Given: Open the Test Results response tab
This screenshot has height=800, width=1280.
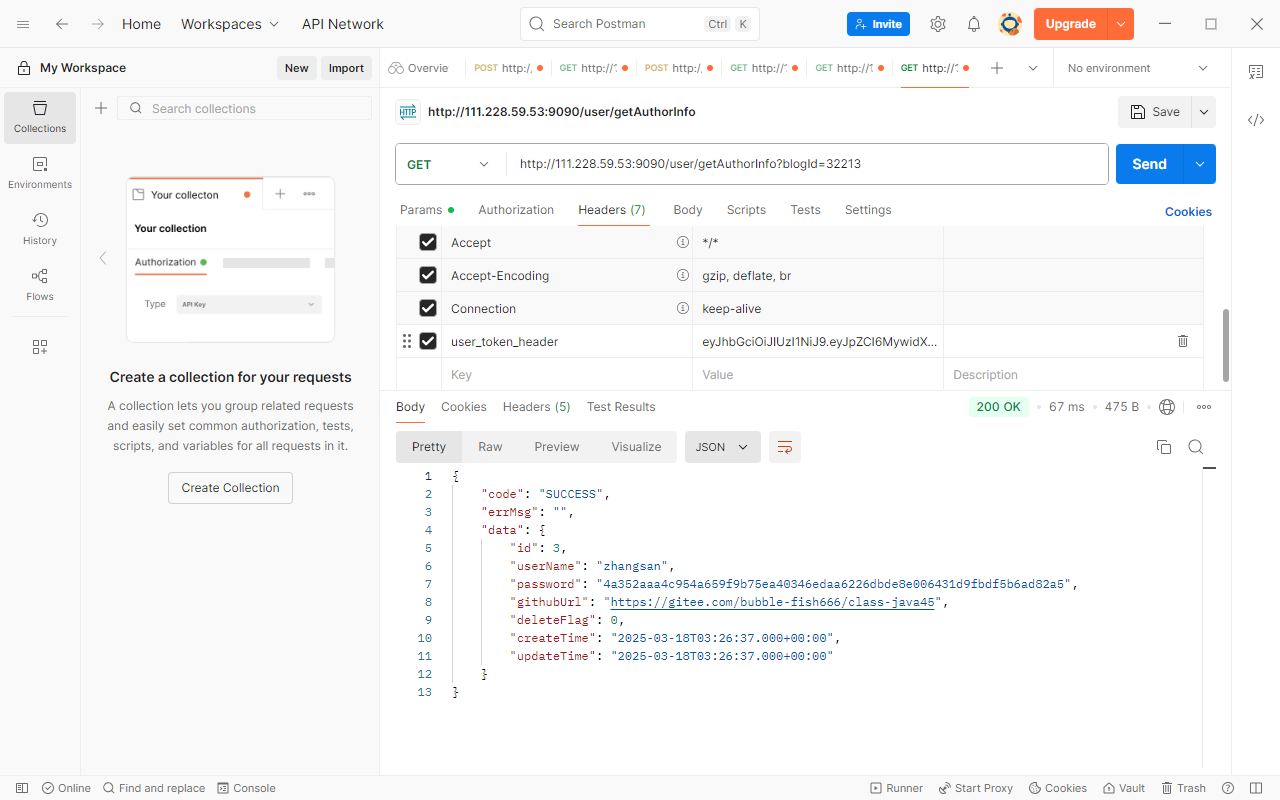Looking at the screenshot, I should point(621,407).
